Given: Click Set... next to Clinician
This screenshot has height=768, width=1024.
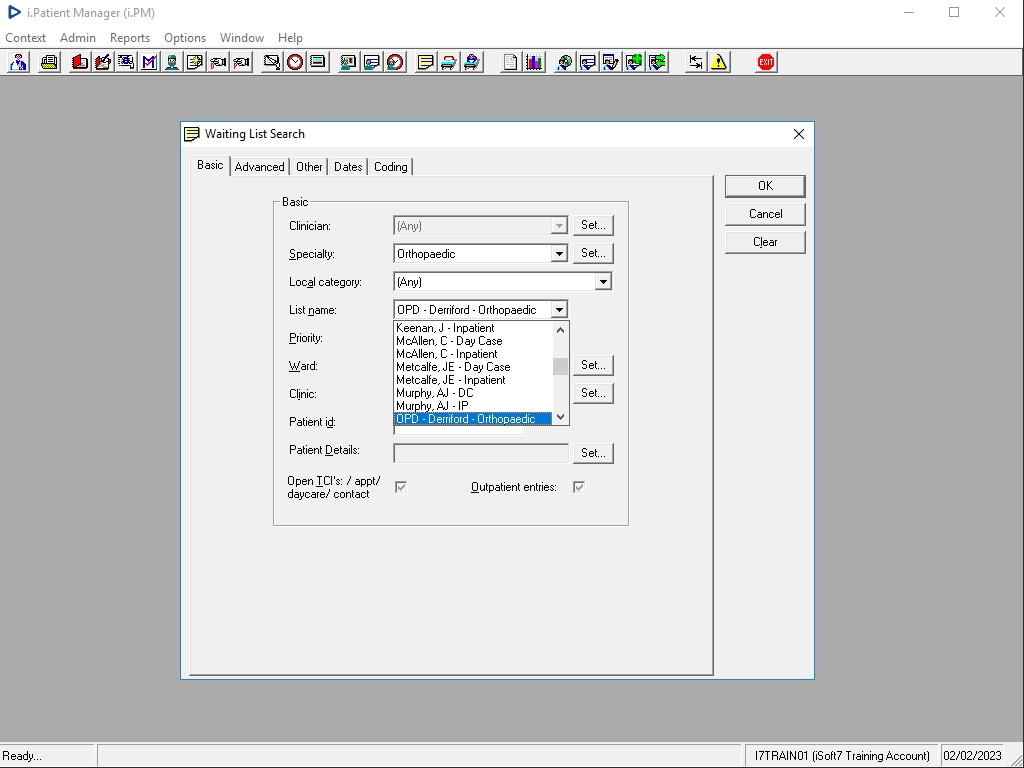Looking at the screenshot, I should (x=593, y=225).
